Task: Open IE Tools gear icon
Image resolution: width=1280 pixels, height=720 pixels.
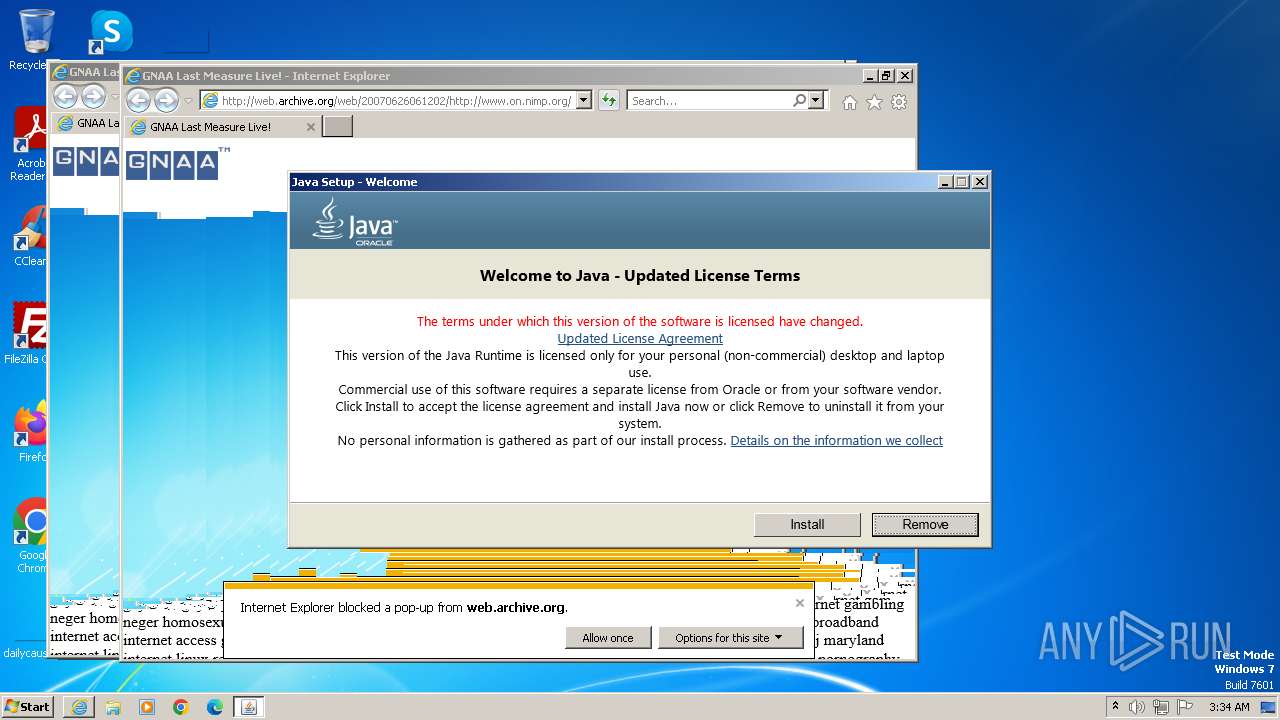Action: click(899, 102)
